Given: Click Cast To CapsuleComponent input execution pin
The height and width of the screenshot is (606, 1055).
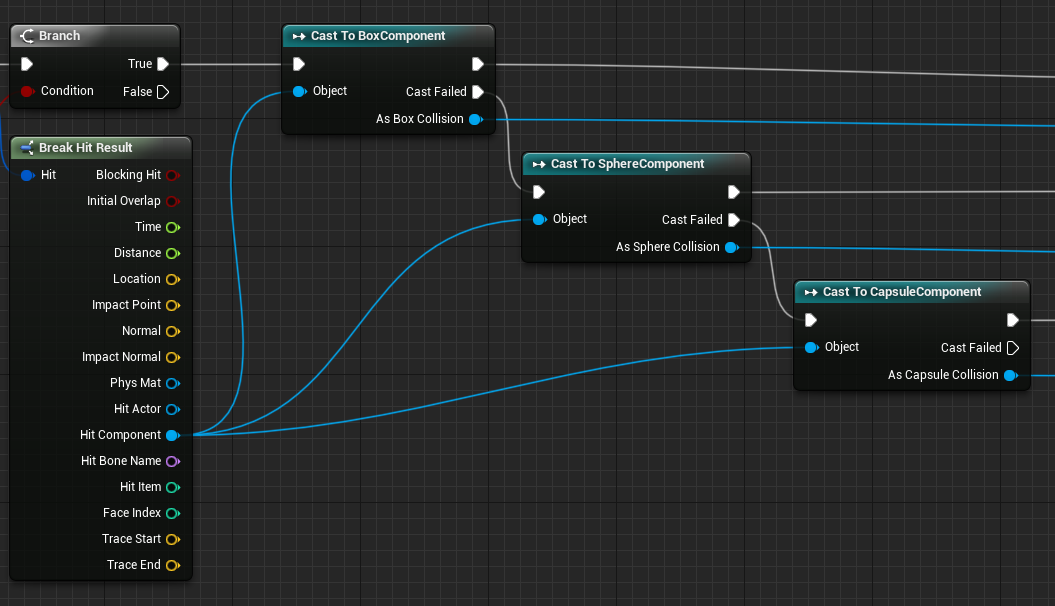Looking at the screenshot, I should (x=811, y=320).
